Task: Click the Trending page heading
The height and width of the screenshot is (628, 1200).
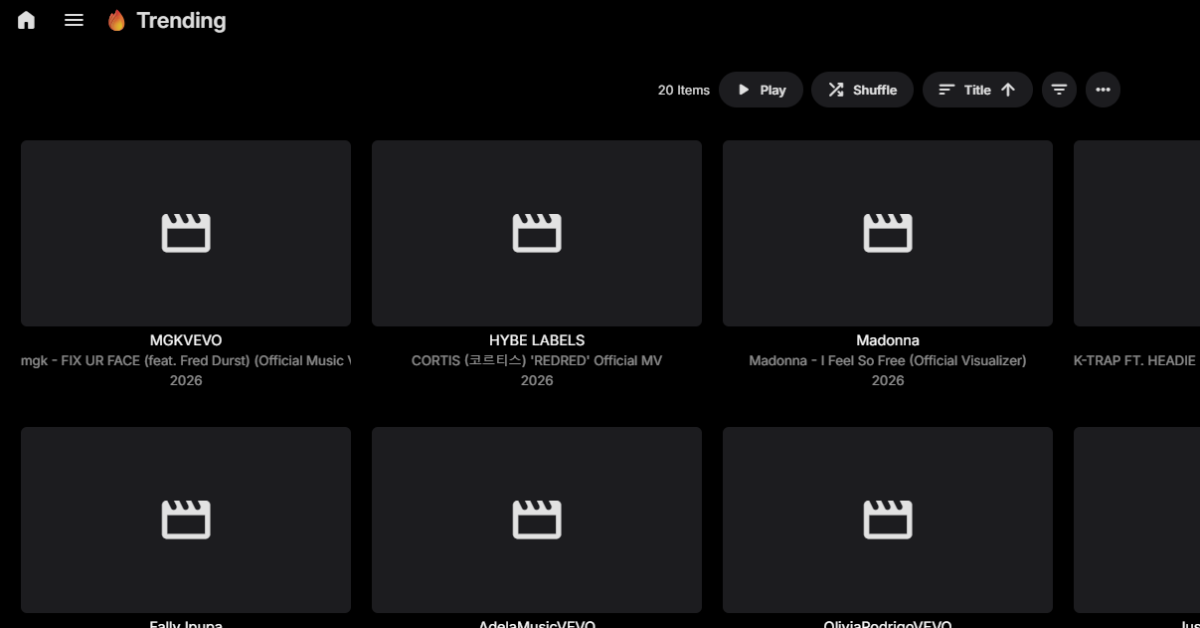Action: (x=181, y=20)
